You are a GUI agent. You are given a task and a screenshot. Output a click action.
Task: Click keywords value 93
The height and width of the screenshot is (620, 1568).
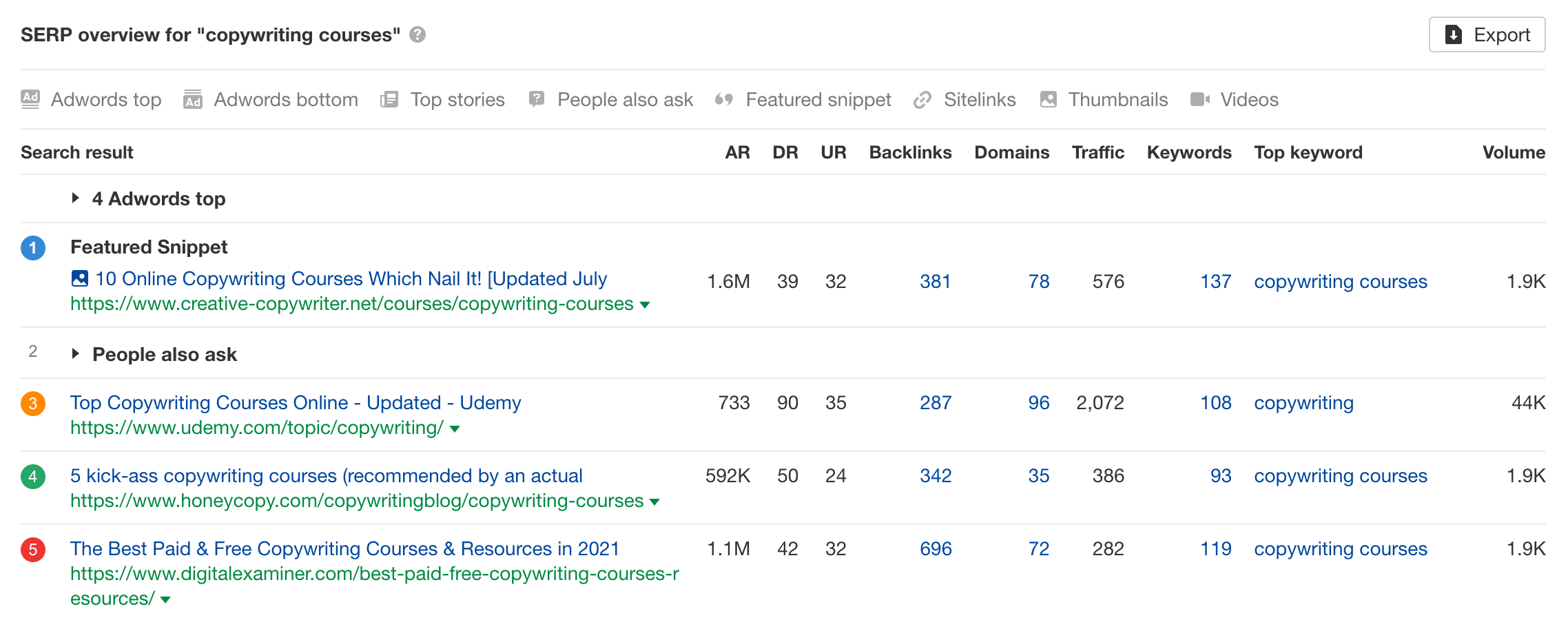coord(1221,475)
